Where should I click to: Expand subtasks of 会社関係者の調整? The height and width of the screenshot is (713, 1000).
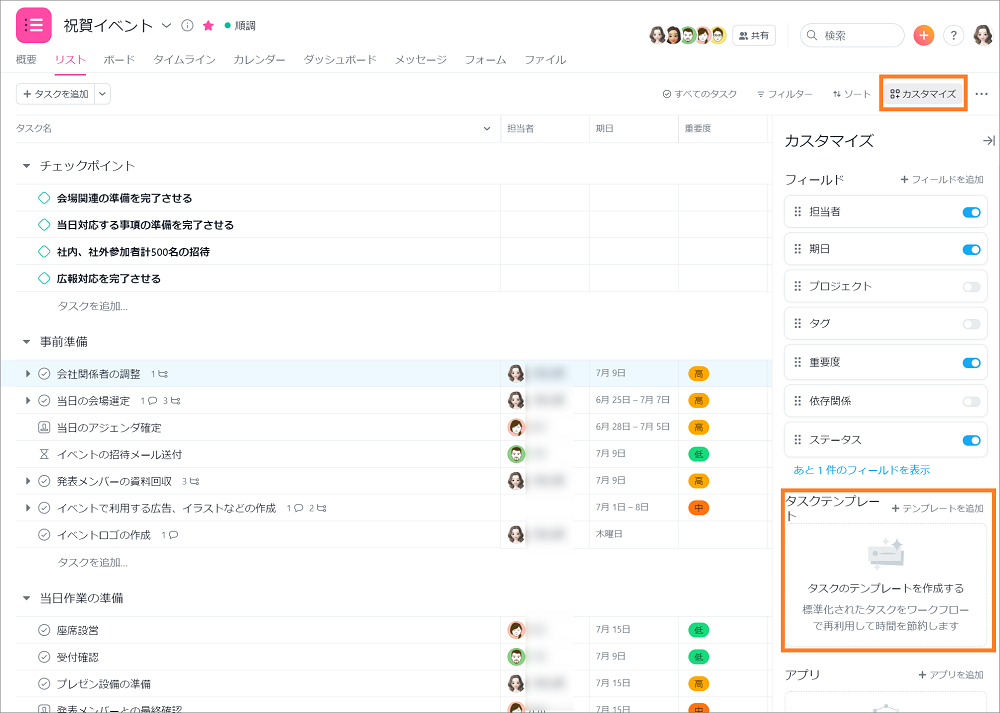tap(27, 374)
